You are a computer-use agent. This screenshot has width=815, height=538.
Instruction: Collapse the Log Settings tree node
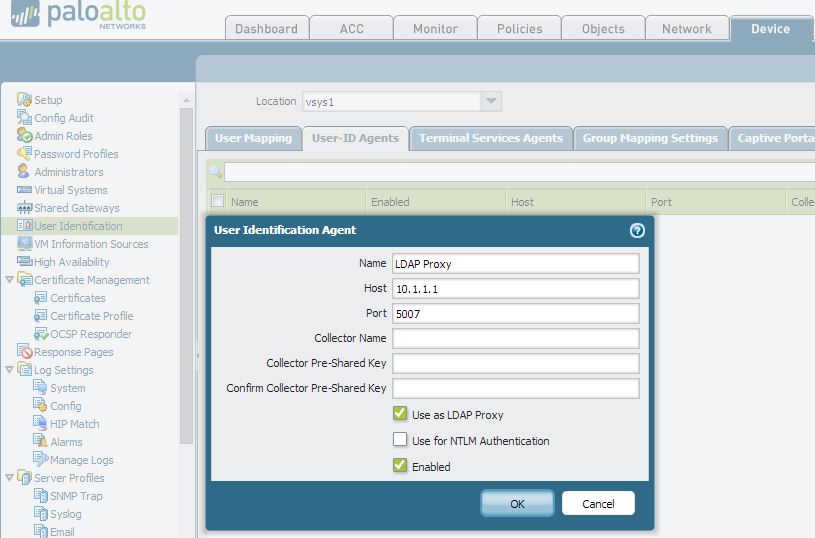coord(9,370)
